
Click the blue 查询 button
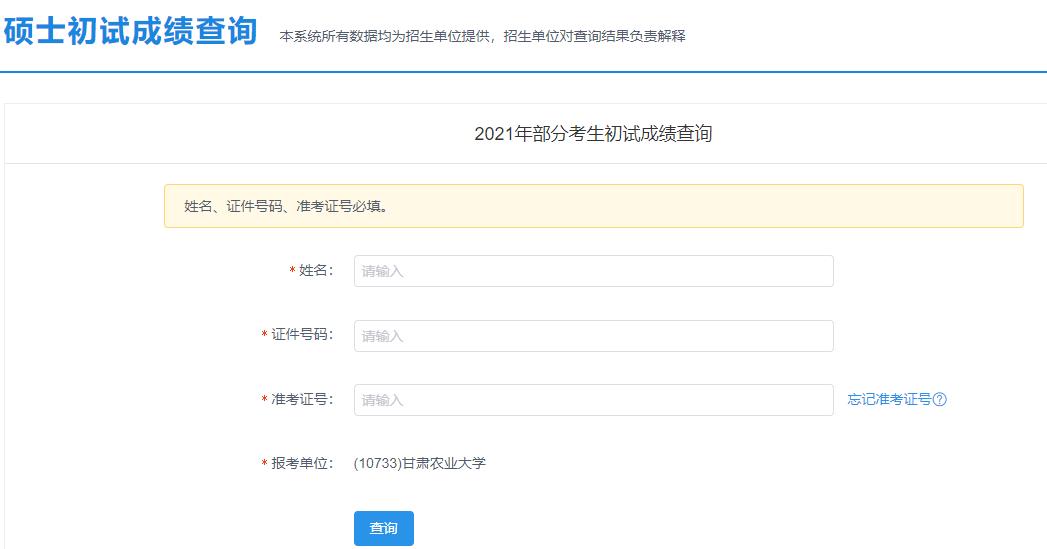point(384,528)
